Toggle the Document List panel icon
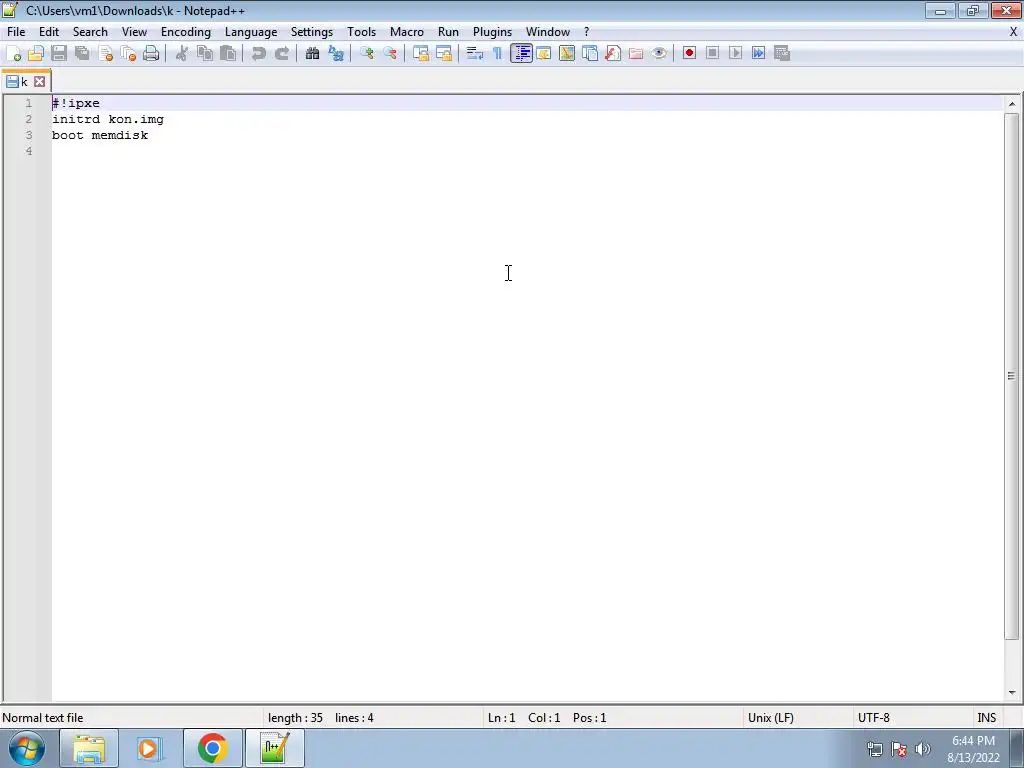Viewport: 1024px width, 768px height. pyautogui.click(x=590, y=54)
